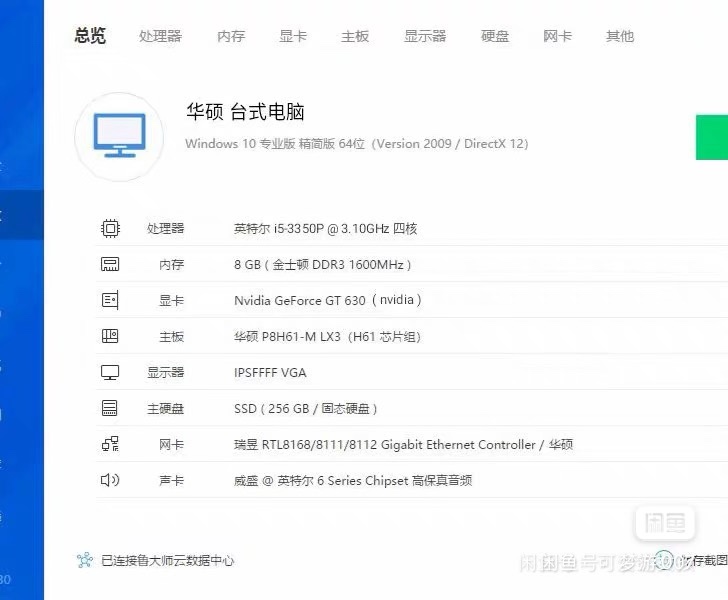The height and width of the screenshot is (600, 728).
Task: Click the 主板 row label
Action: click(171, 337)
